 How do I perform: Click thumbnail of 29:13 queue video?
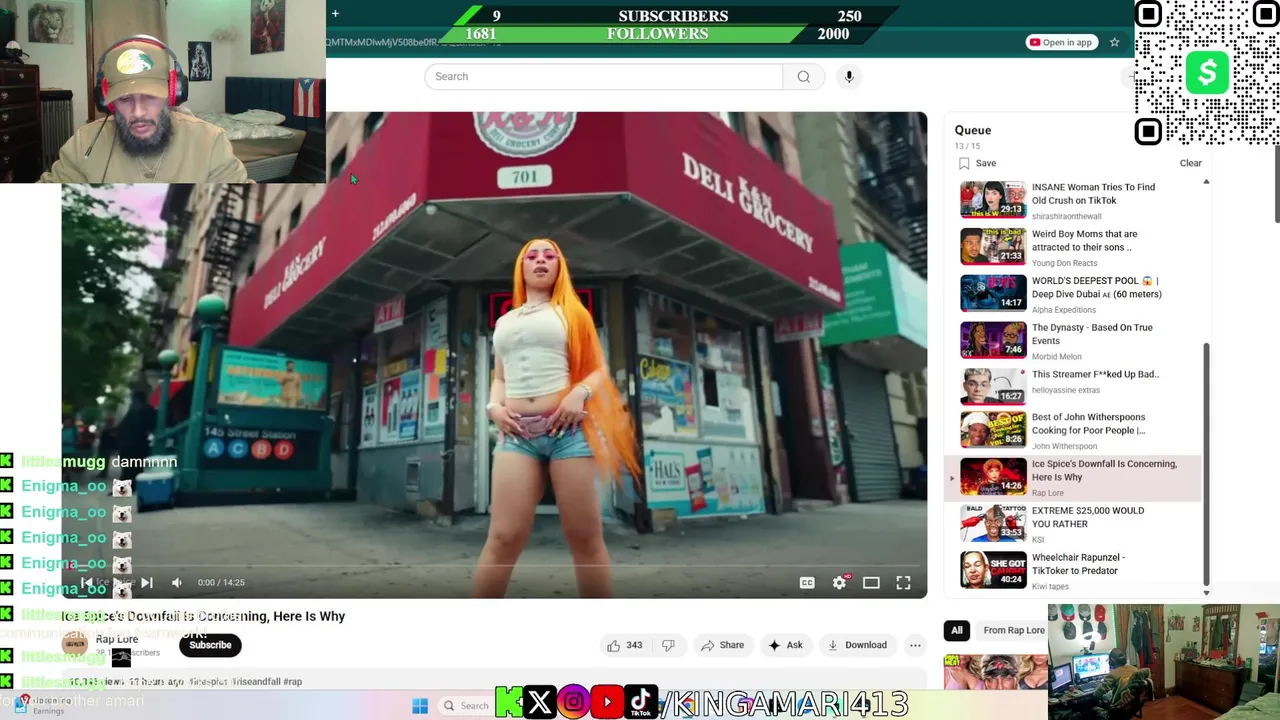coord(993,200)
